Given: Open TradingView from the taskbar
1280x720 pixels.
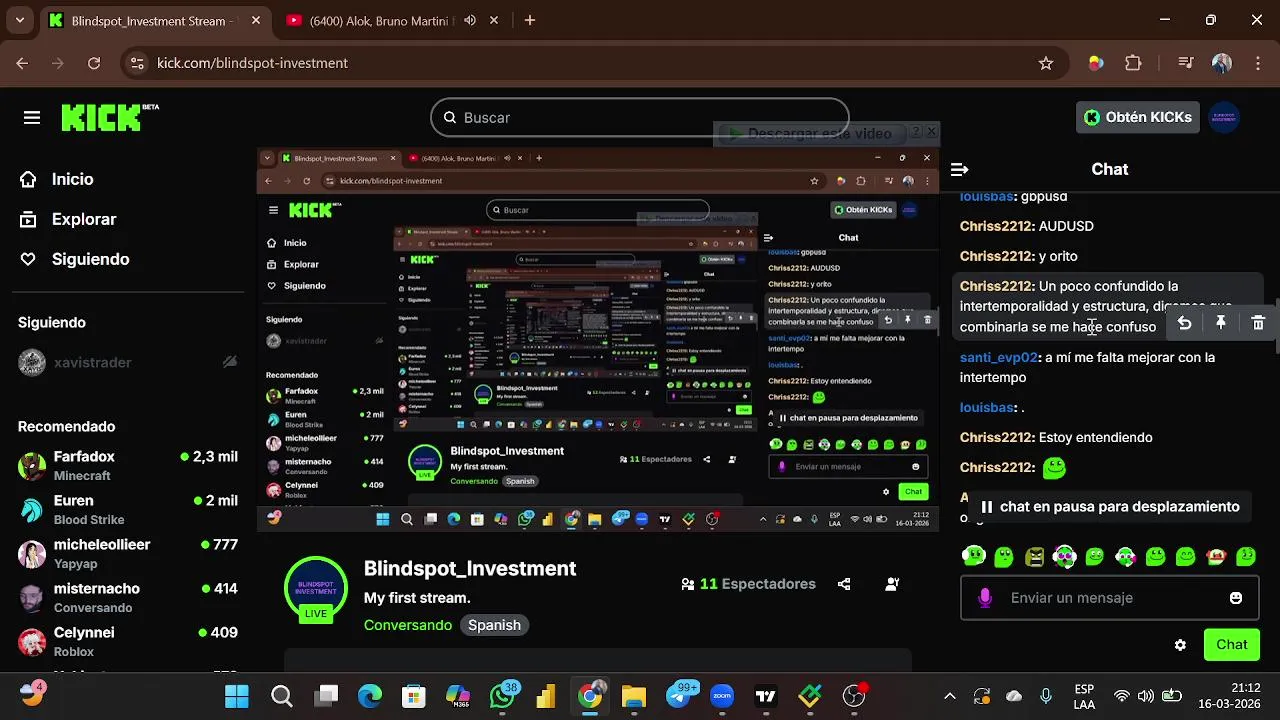Looking at the screenshot, I should click(766, 696).
